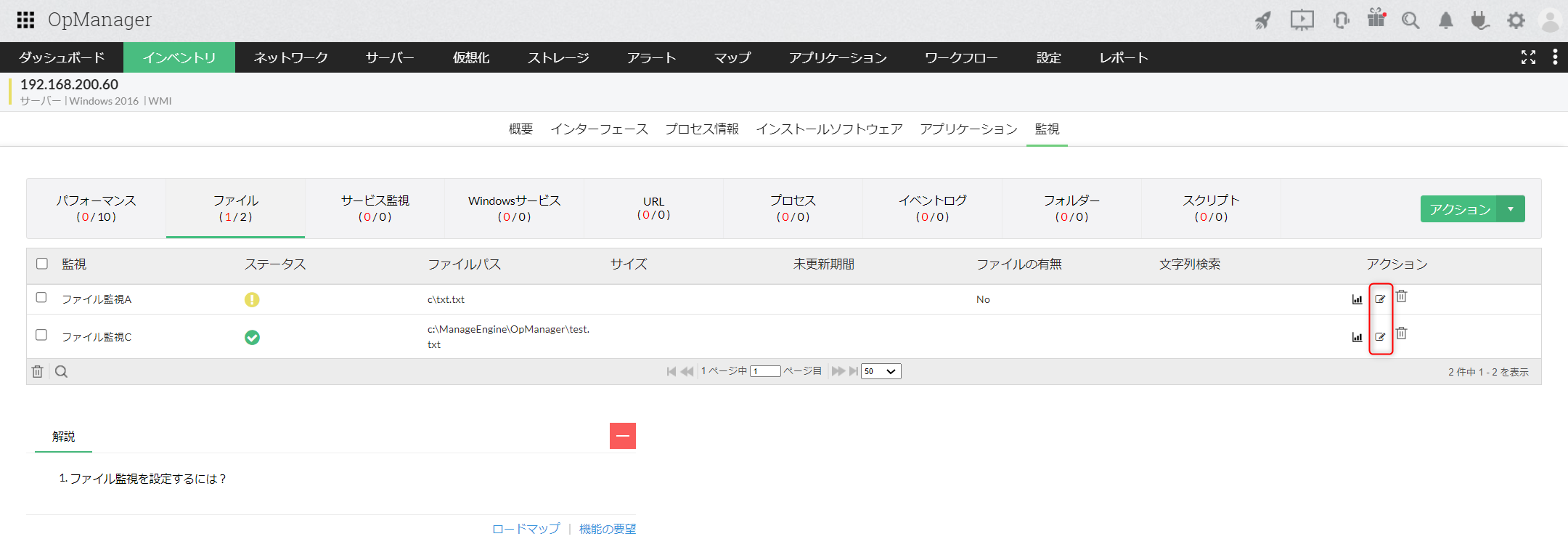Click the plug integrations icon
Screen dimensions: 1568x547
click(1480, 20)
